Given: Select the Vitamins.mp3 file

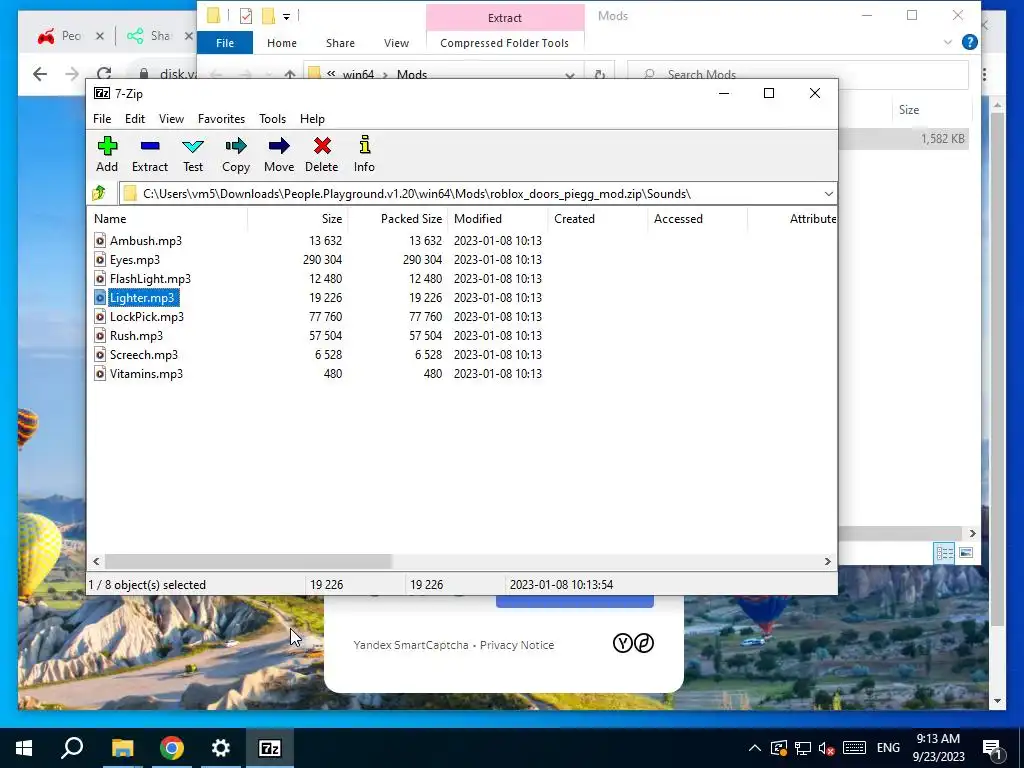Looking at the screenshot, I should coord(146,373).
